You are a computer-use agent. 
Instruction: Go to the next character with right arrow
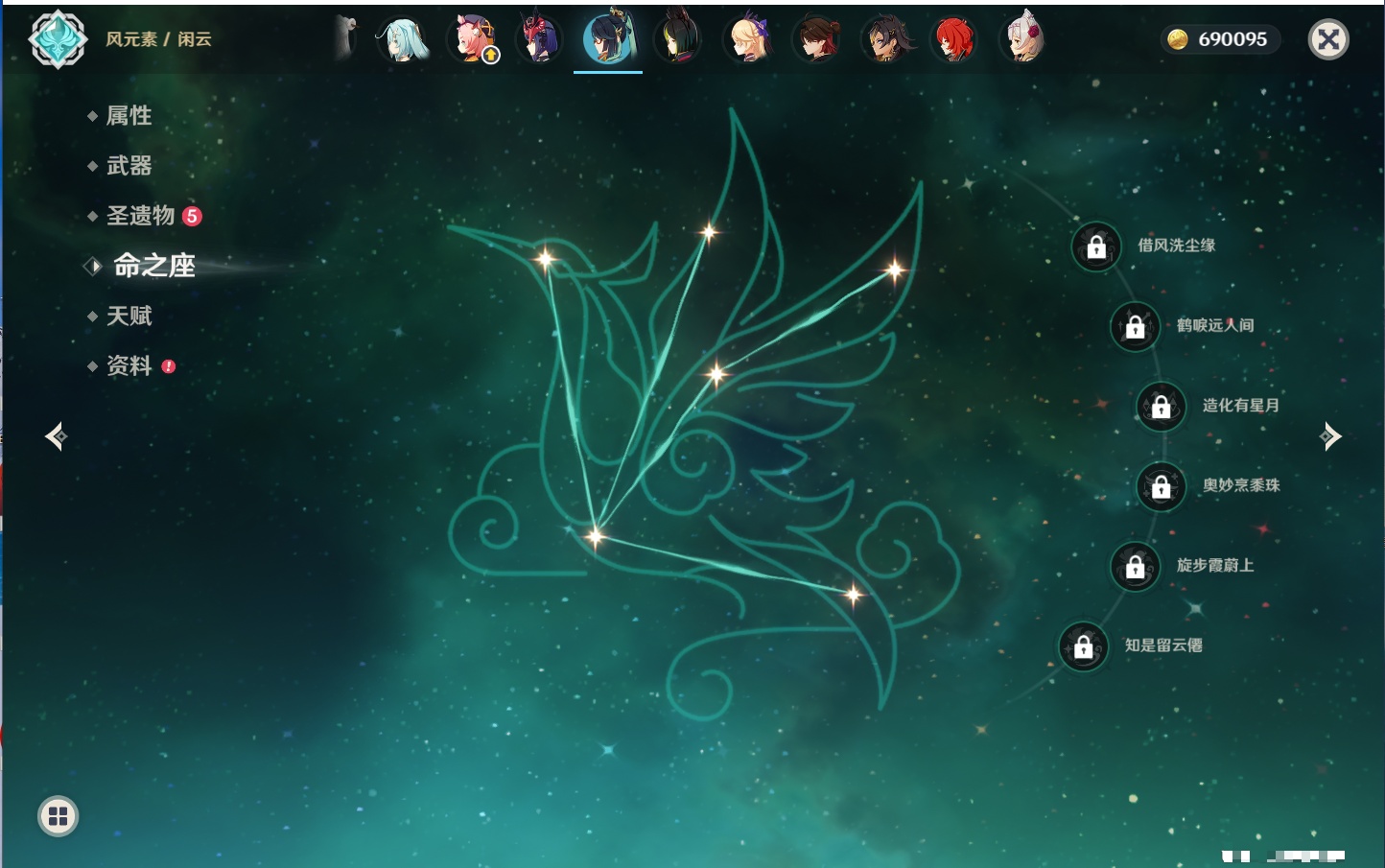tap(1330, 436)
